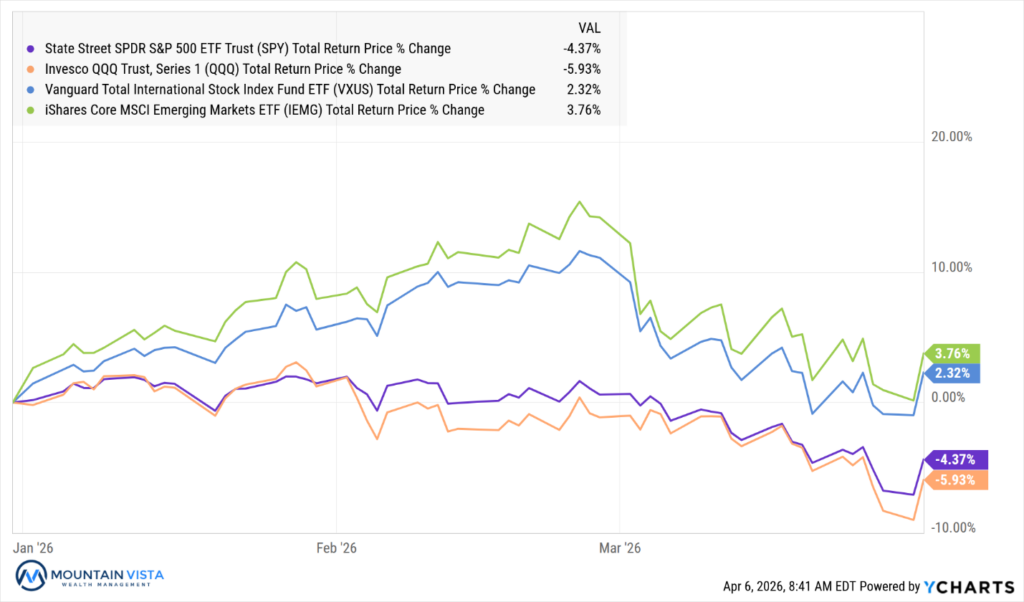Click the Mountain Vista Wealth Management text

point(106,577)
